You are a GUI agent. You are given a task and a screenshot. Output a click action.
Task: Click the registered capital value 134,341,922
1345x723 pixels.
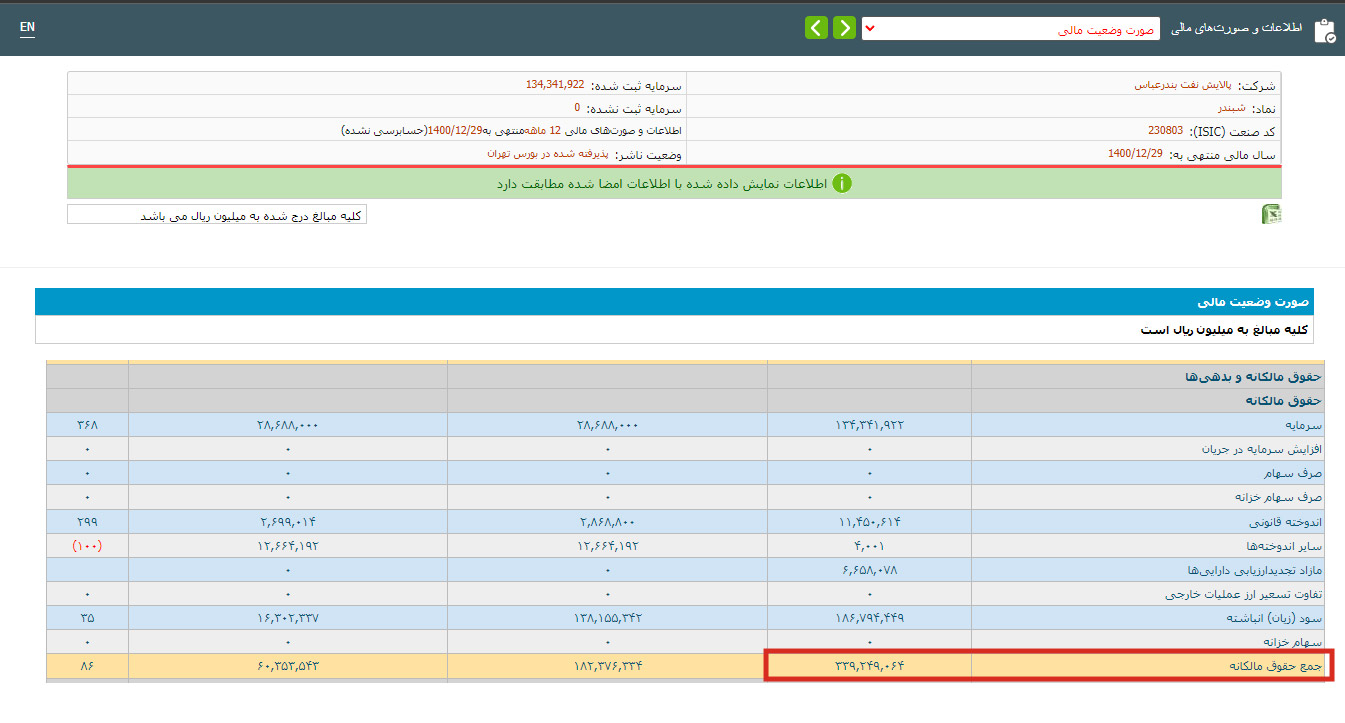click(555, 85)
